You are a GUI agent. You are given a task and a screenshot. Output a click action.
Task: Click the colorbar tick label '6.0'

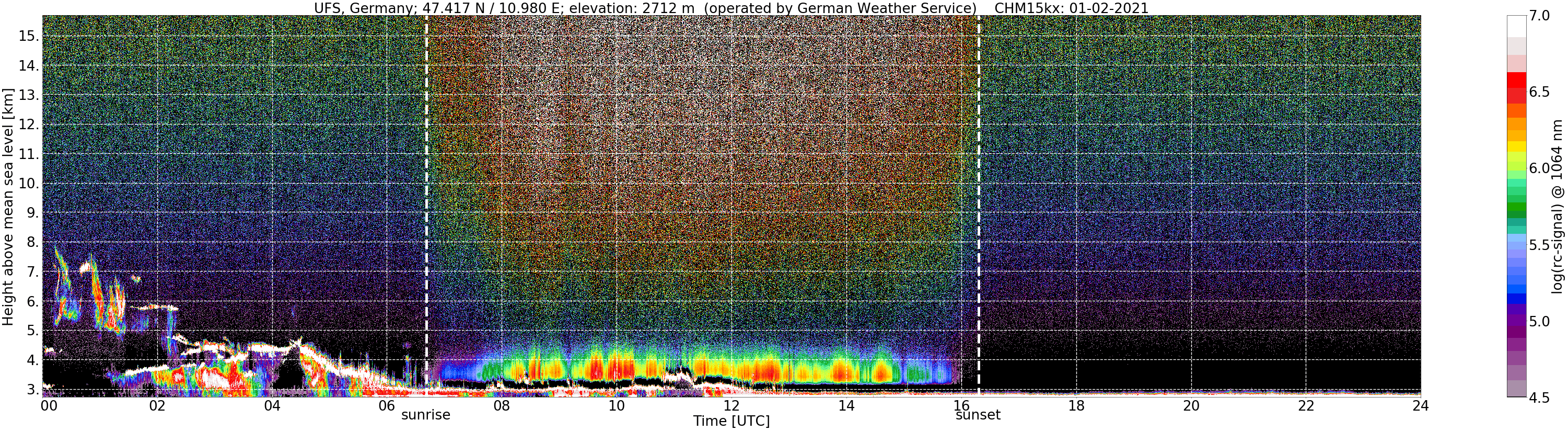(1541, 168)
